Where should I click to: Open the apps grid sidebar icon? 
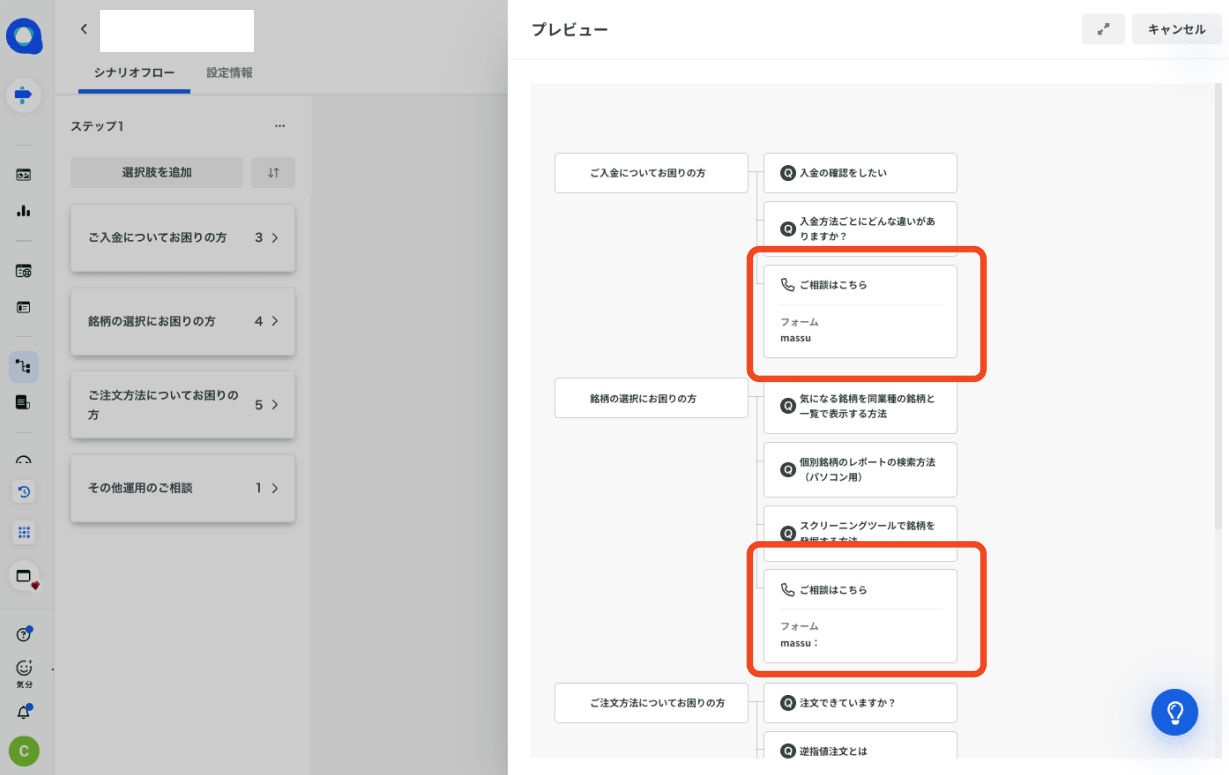[x=24, y=533]
